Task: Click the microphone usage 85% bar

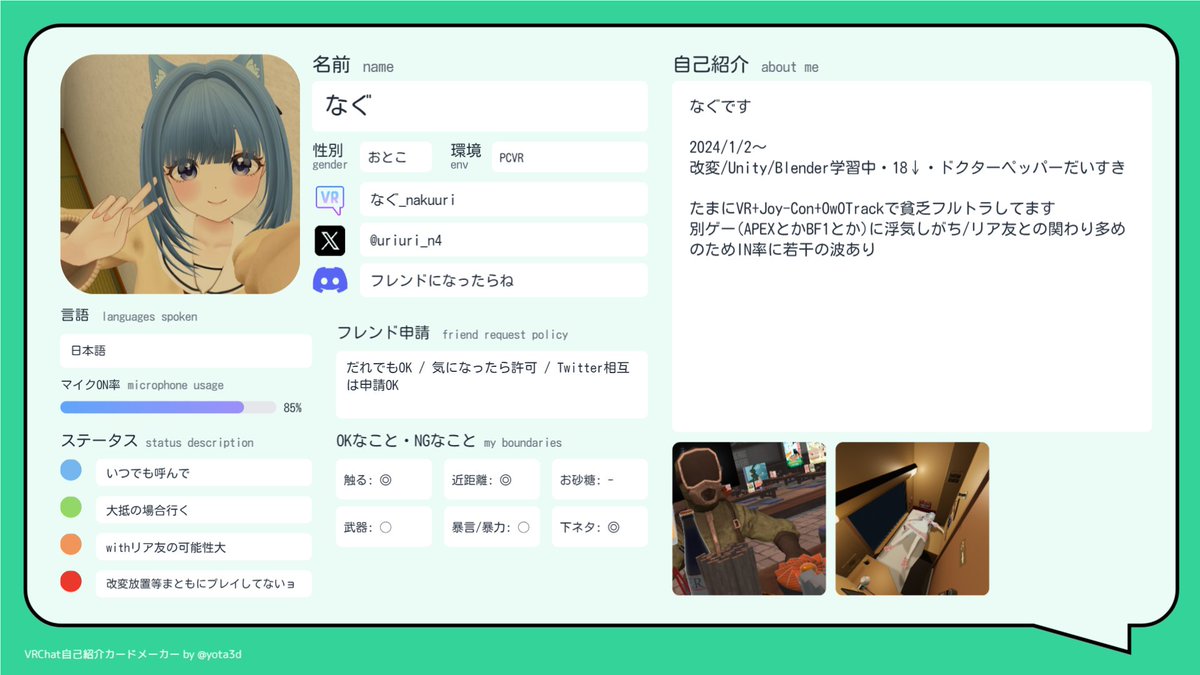Action: [168, 407]
